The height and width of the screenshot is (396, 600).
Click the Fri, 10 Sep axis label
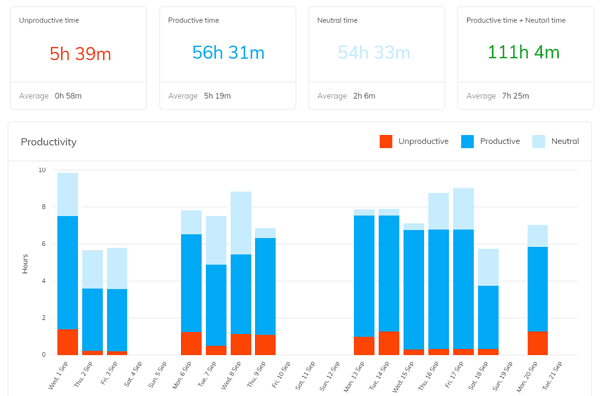coord(280,375)
